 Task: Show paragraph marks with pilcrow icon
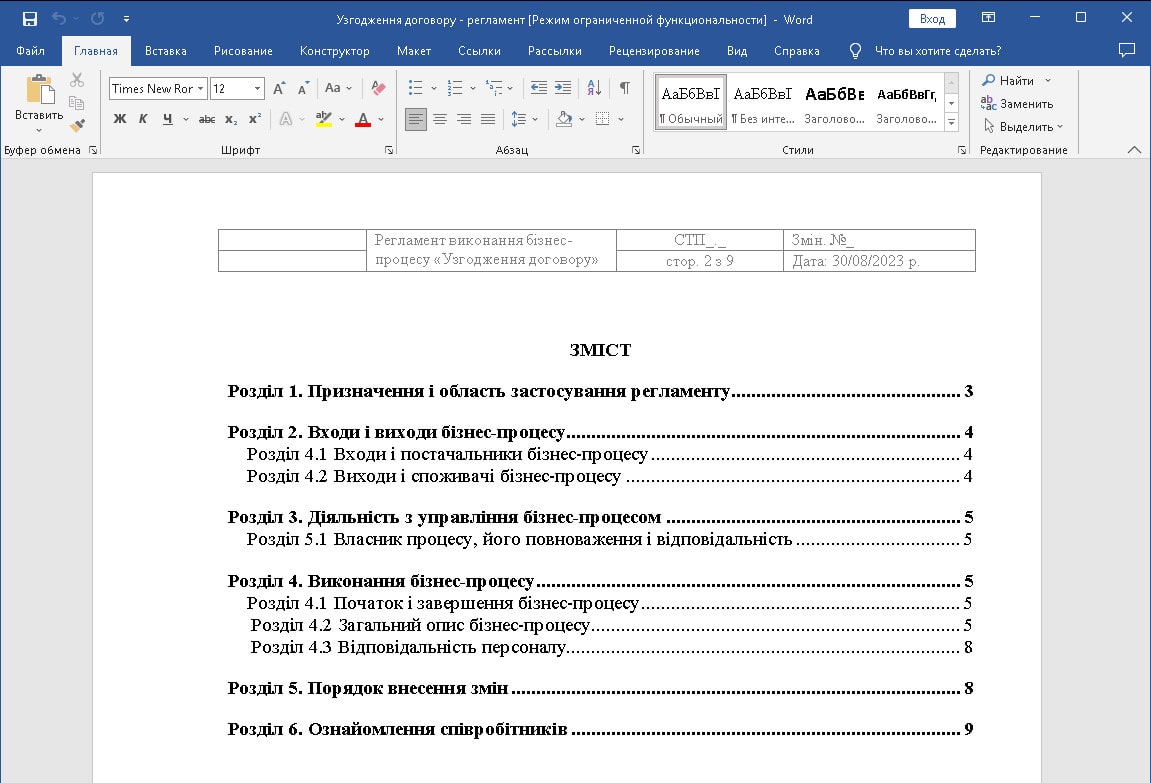624,88
